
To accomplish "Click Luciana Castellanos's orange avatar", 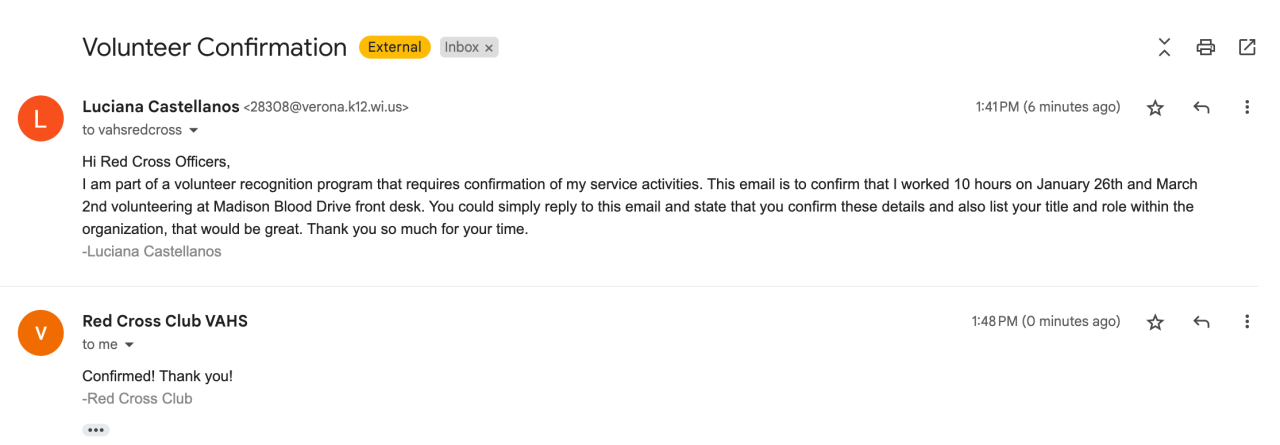I will pos(41,119).
